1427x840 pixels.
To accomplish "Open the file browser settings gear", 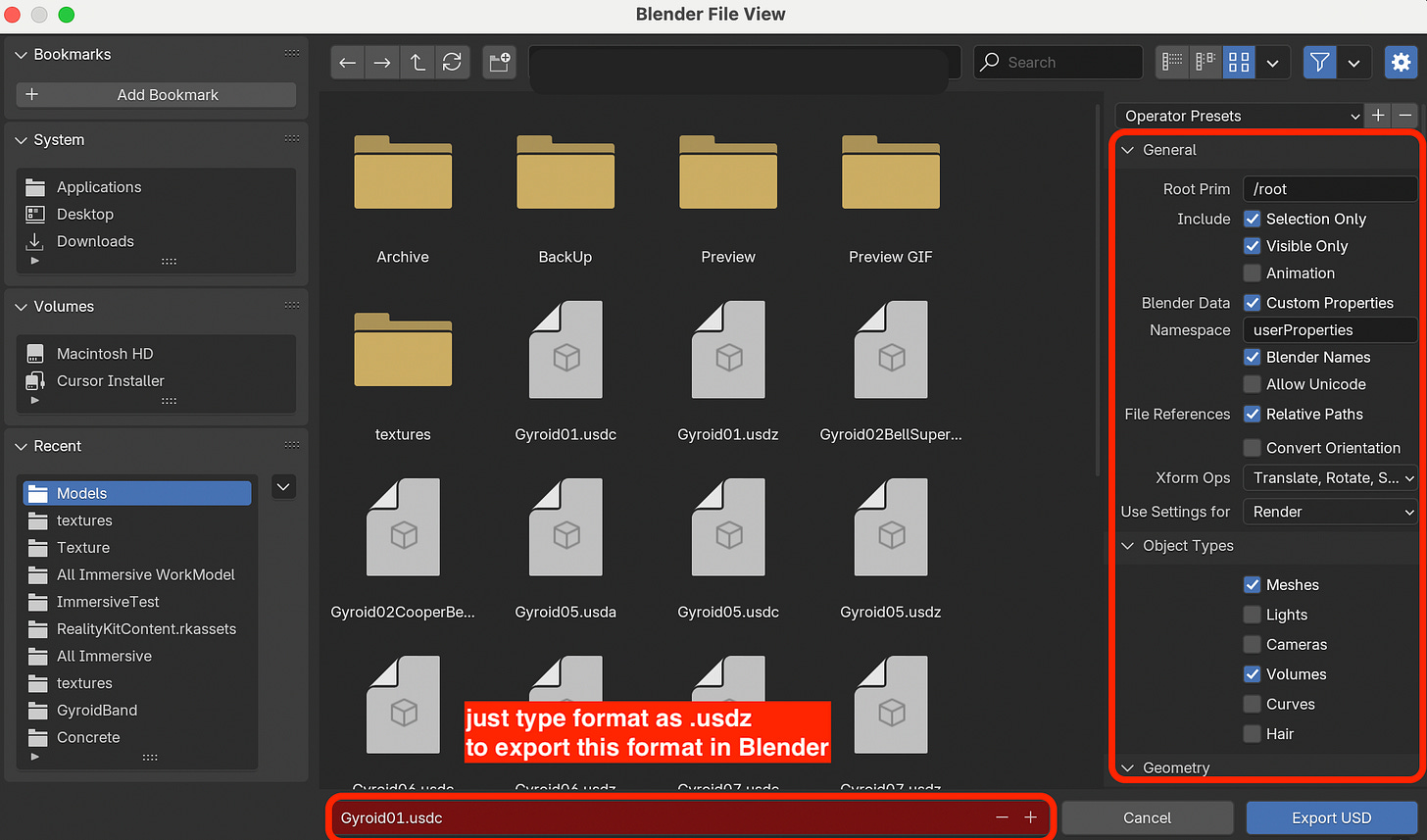I will click(x=1402, y=62).
